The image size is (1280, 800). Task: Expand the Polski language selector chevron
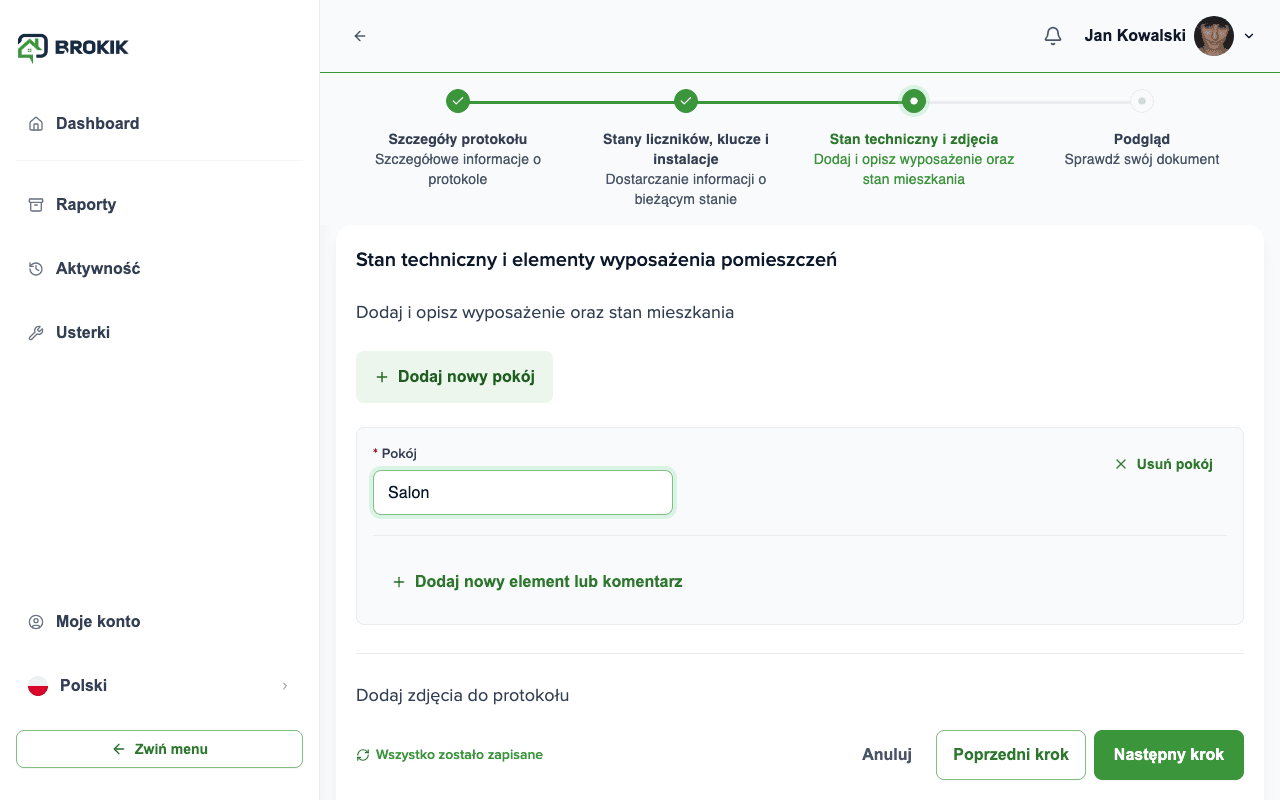[x=285, y=686]
